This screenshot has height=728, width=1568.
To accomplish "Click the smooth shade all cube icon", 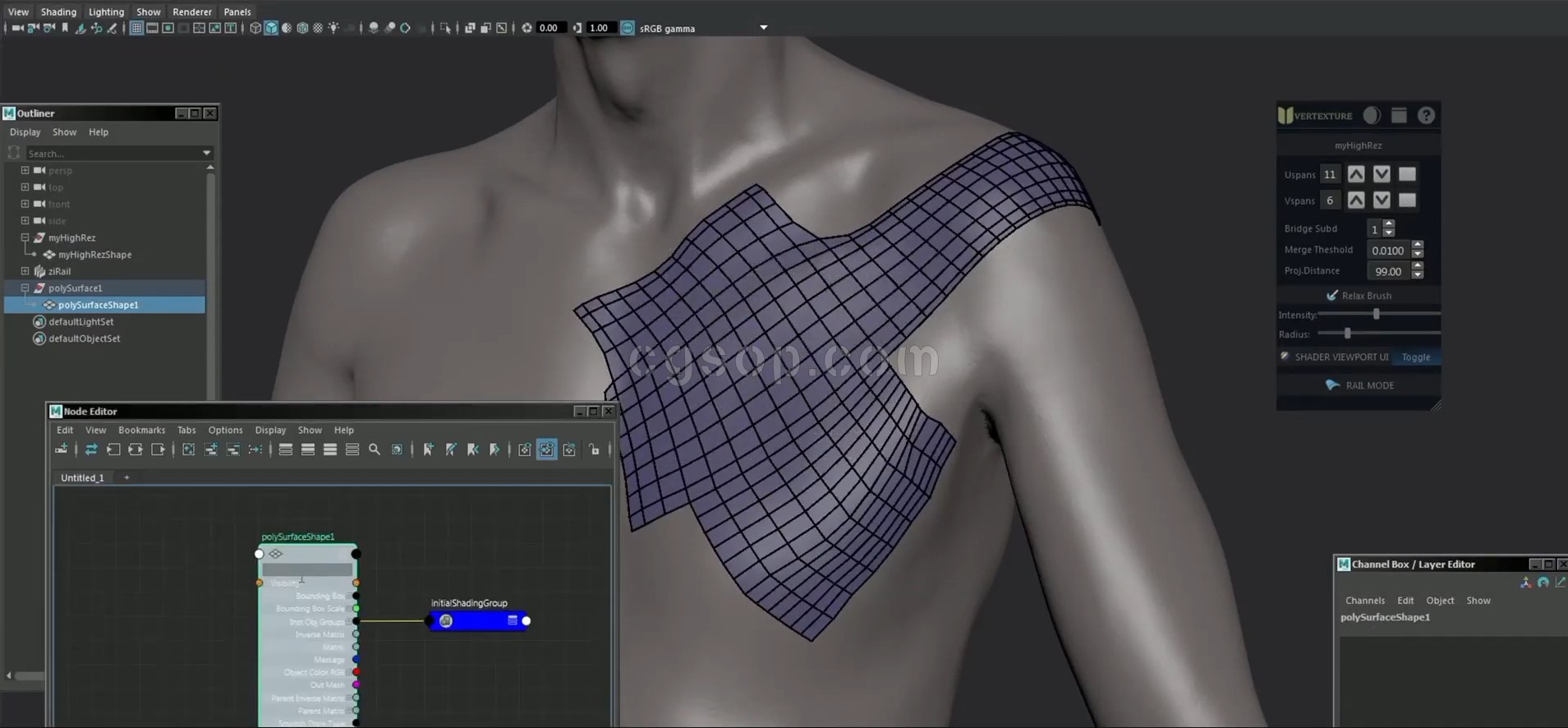I will click(270, 28).
